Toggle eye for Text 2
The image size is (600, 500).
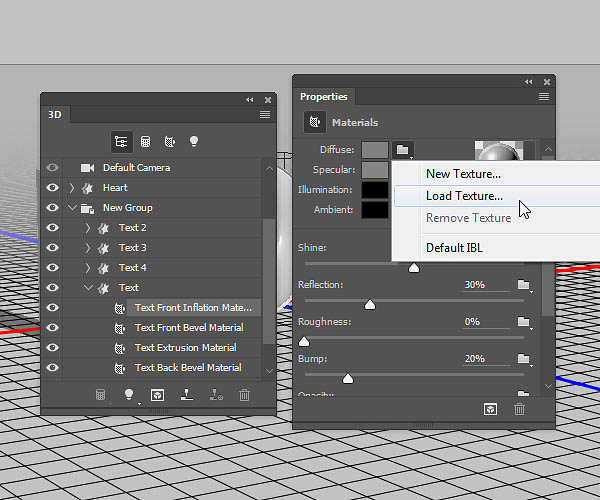[52, 228]
